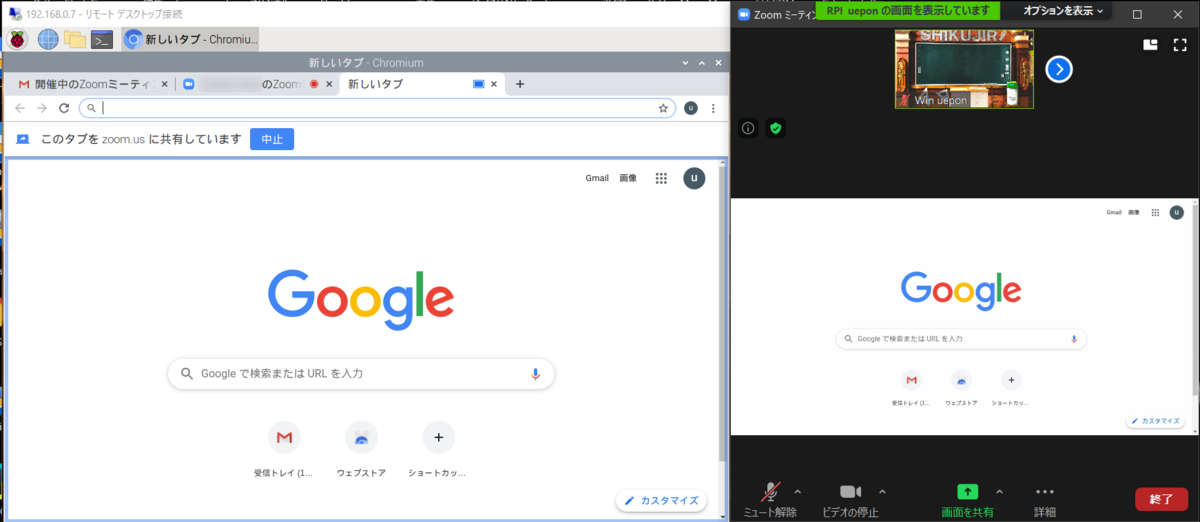Image resolution: width=1200 pixels, height=522 pixels.
Task: Expand the audio options arrow beside ミュート解除
Action: 797,491
